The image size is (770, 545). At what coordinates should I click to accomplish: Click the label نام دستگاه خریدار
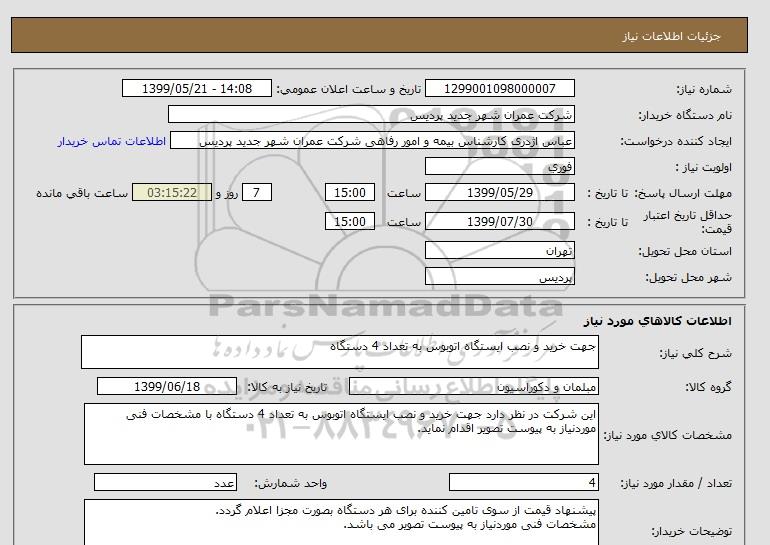685,115
